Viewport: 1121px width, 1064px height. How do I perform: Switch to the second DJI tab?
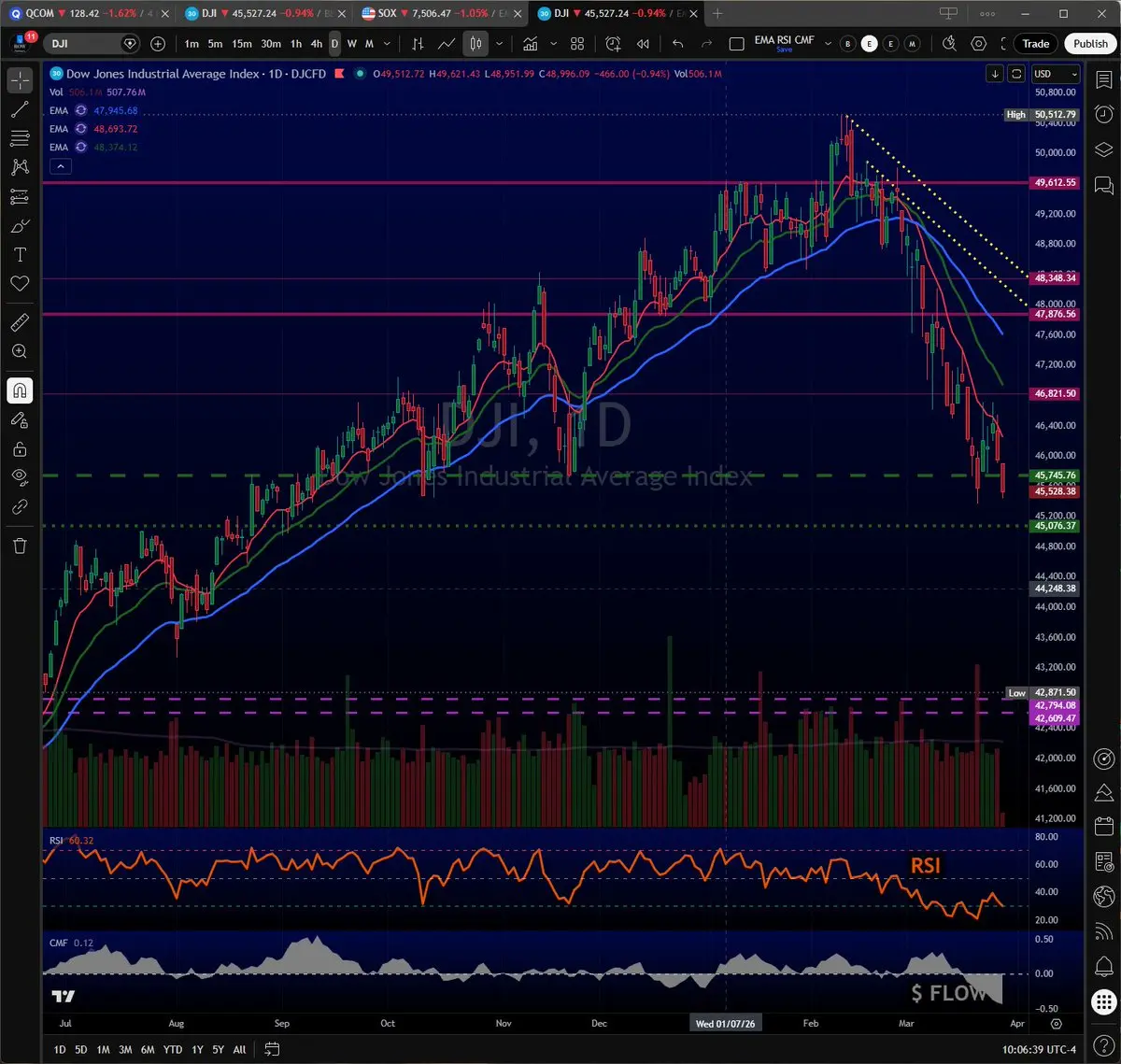[617, 13]
